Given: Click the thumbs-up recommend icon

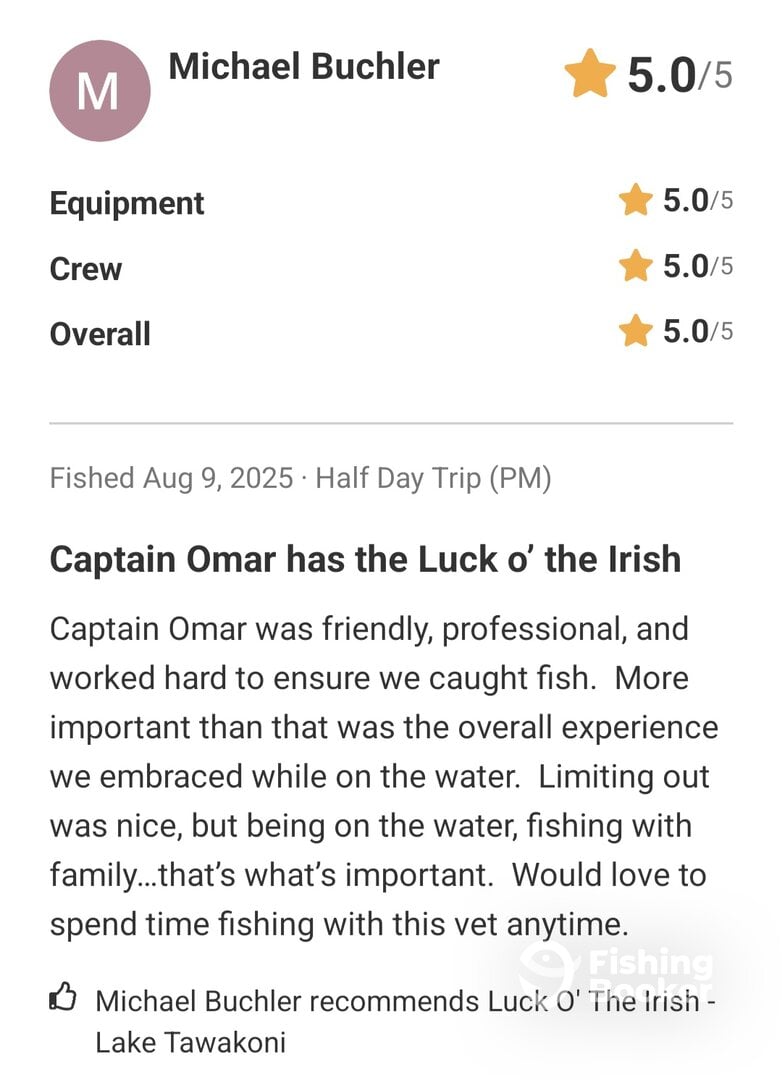Looking at the screenshot, I should (x=63, y=997).
